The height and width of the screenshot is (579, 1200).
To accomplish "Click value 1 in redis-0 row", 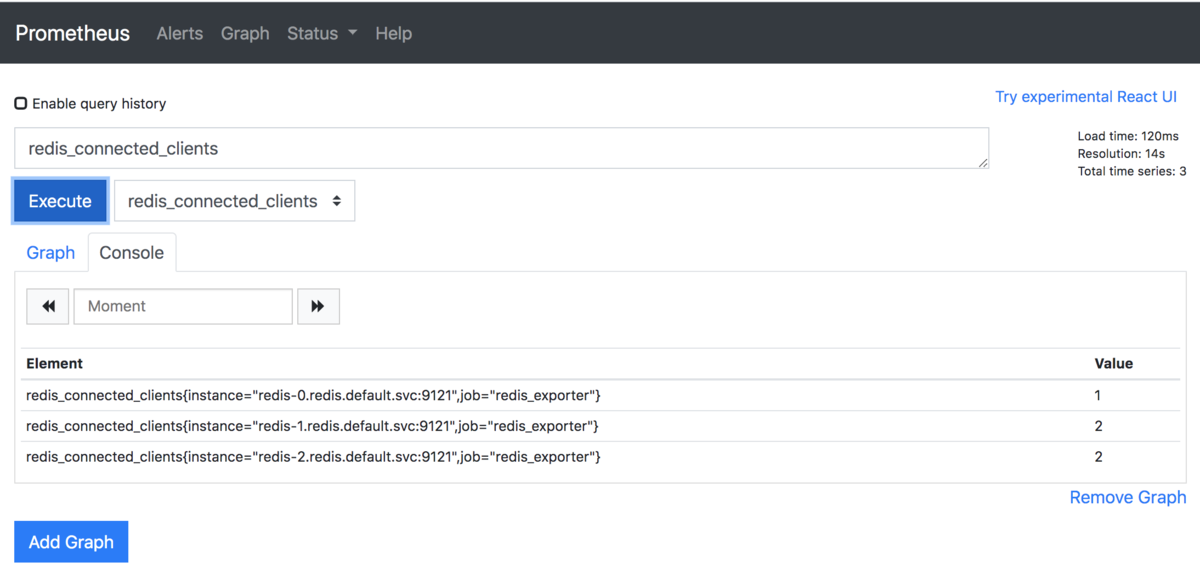I will coord(1098,395).
